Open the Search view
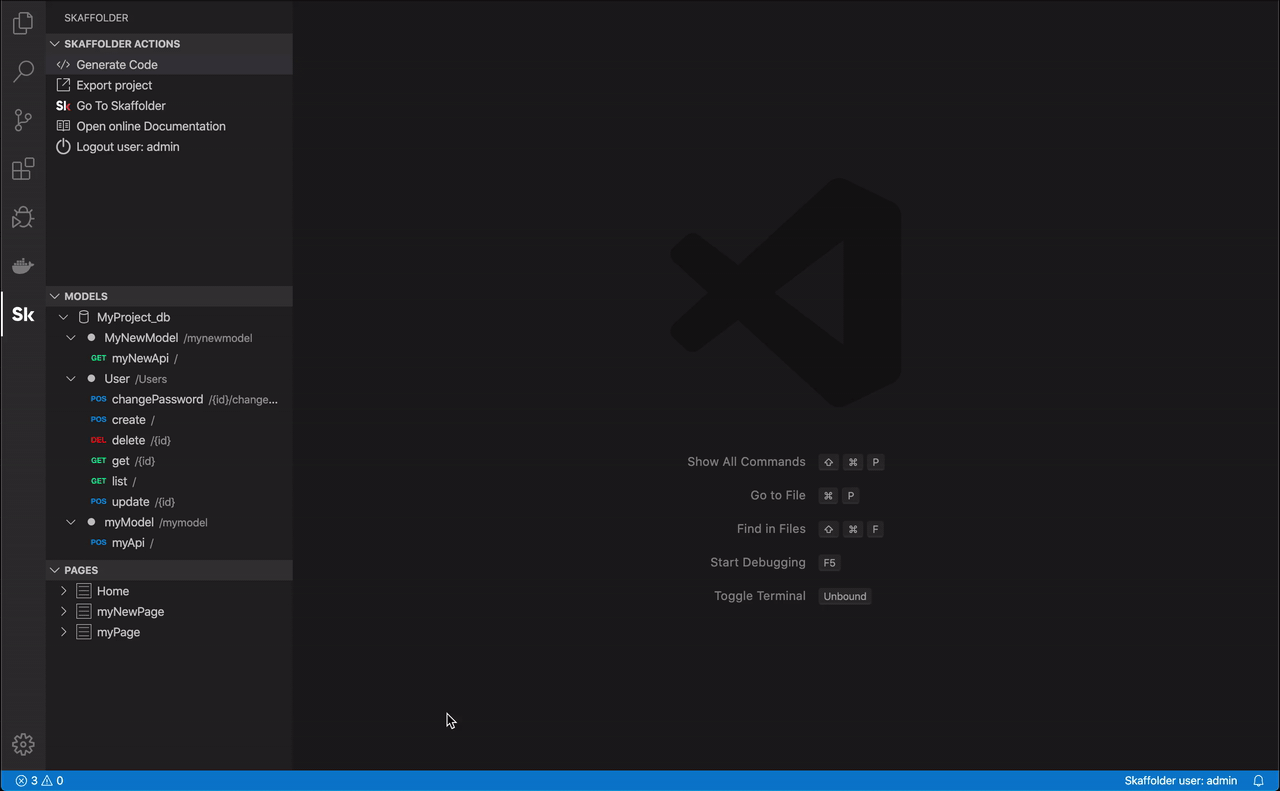Viewport: 1280px width, 791px height. point(22,71)
